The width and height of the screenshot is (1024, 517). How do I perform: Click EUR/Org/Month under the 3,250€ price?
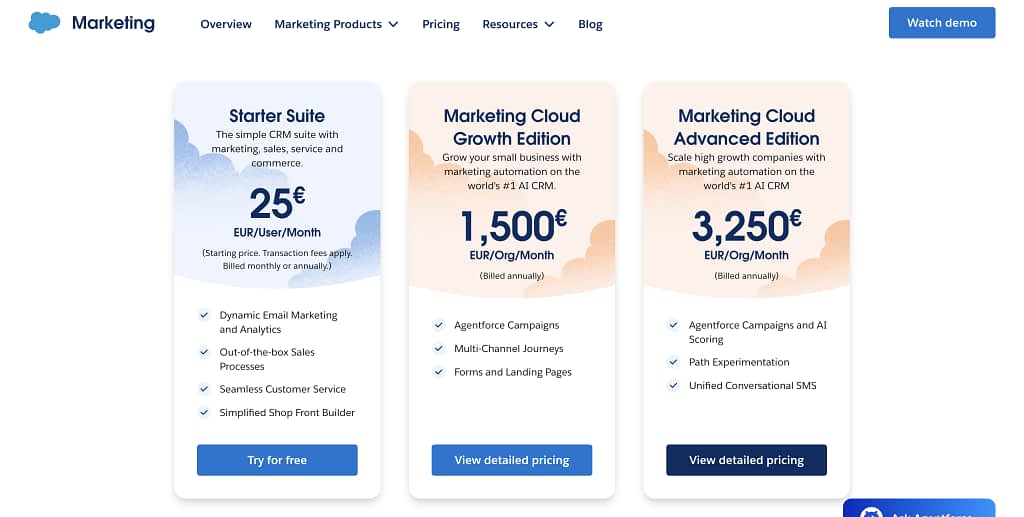point(746,255)
